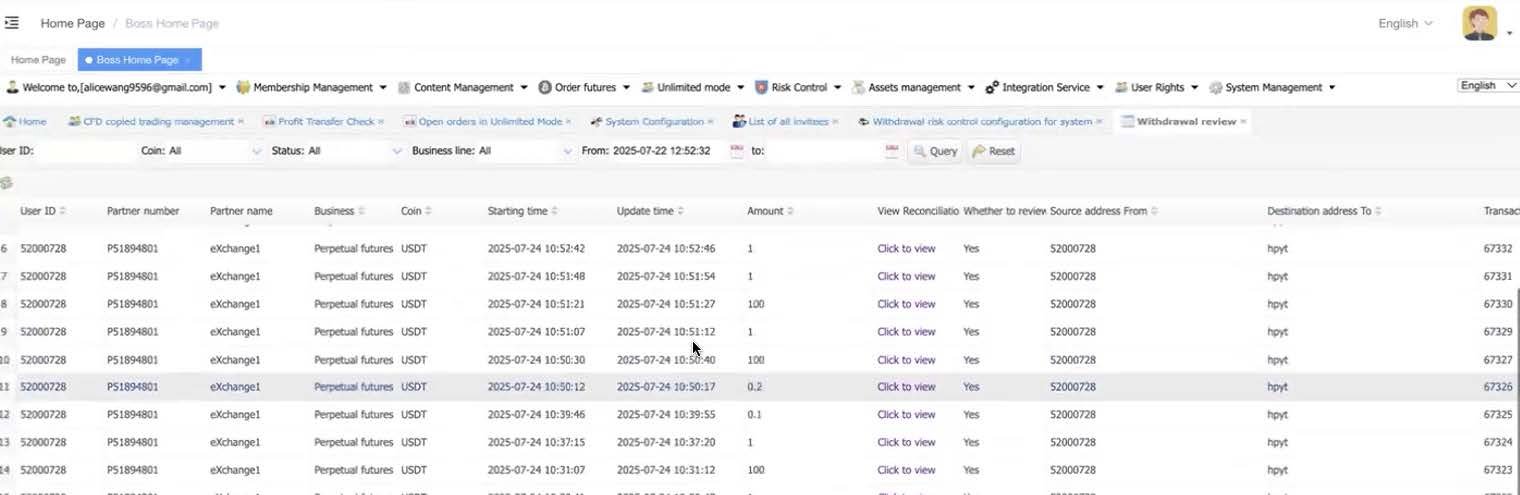Open the English language selector in the menu bar
Image resolution: width=1520 pixels, height=495 pixels.
click(1487, 86)
